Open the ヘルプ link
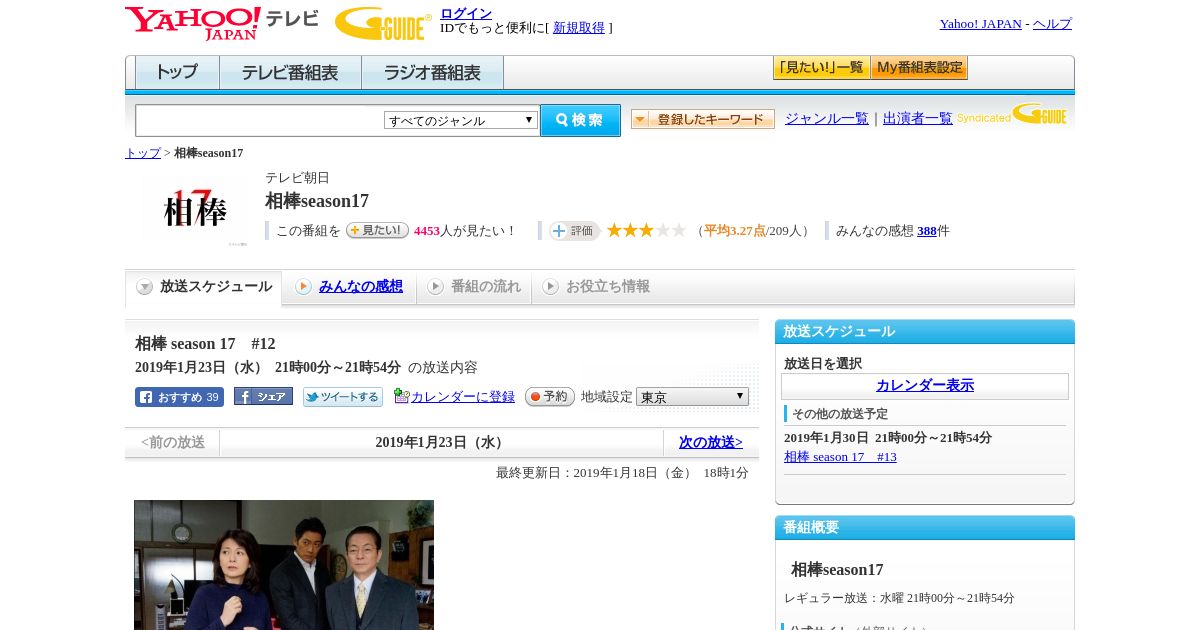Image resolution: width=1200 pixels, height=630 pixels. 1052,24
